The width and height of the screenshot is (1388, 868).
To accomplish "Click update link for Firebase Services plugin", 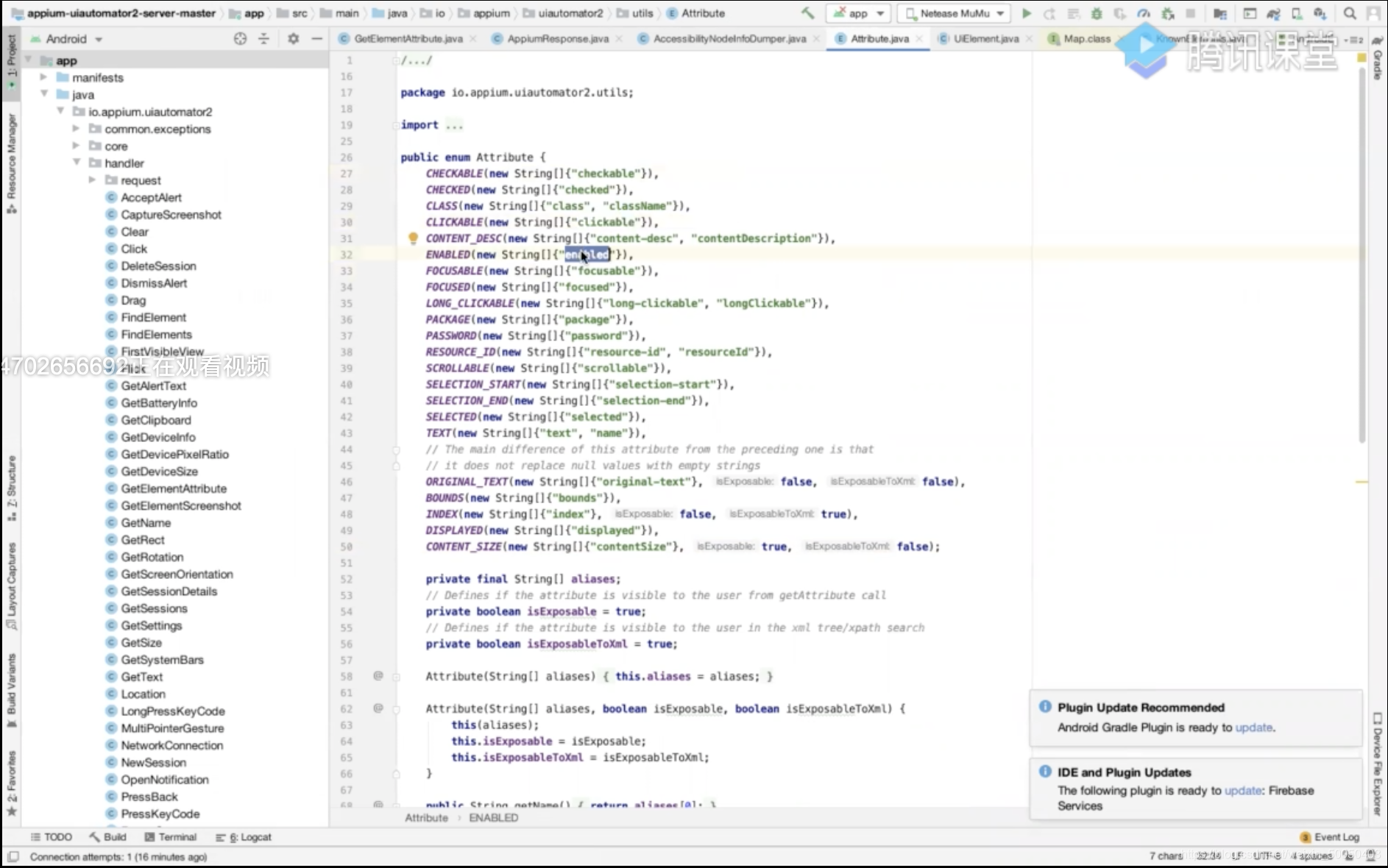I will coord(1243,791).
